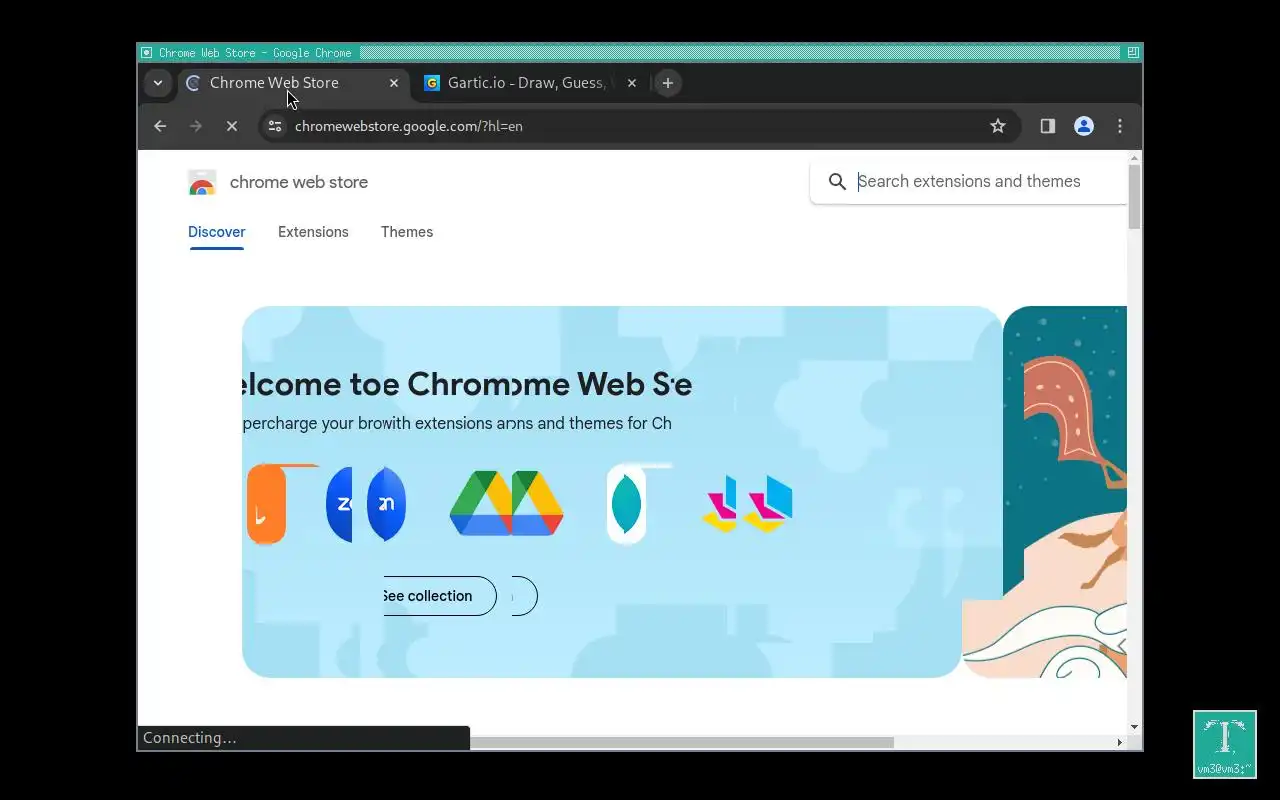This screenshot has height=800, width=1280.
Task: Click the orange app icon in banner
Action: [x=267, y=504]
